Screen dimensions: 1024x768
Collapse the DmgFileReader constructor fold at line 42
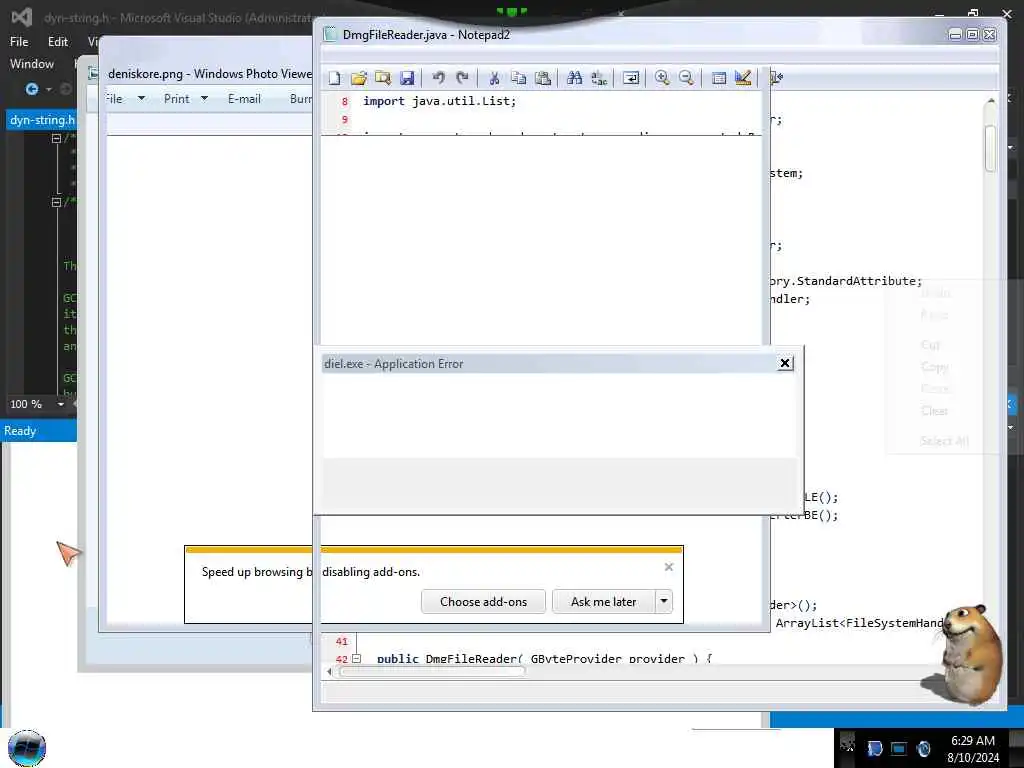357,659
